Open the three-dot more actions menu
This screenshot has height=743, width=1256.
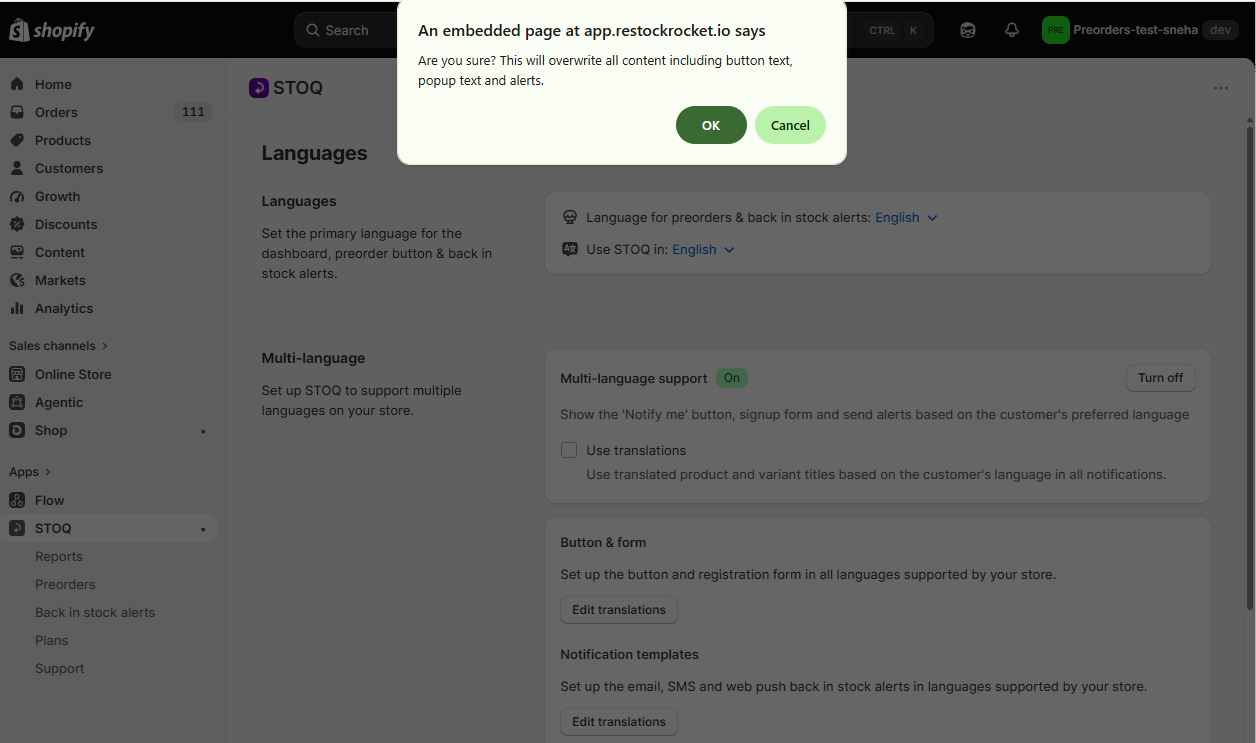coord(1221,88)
